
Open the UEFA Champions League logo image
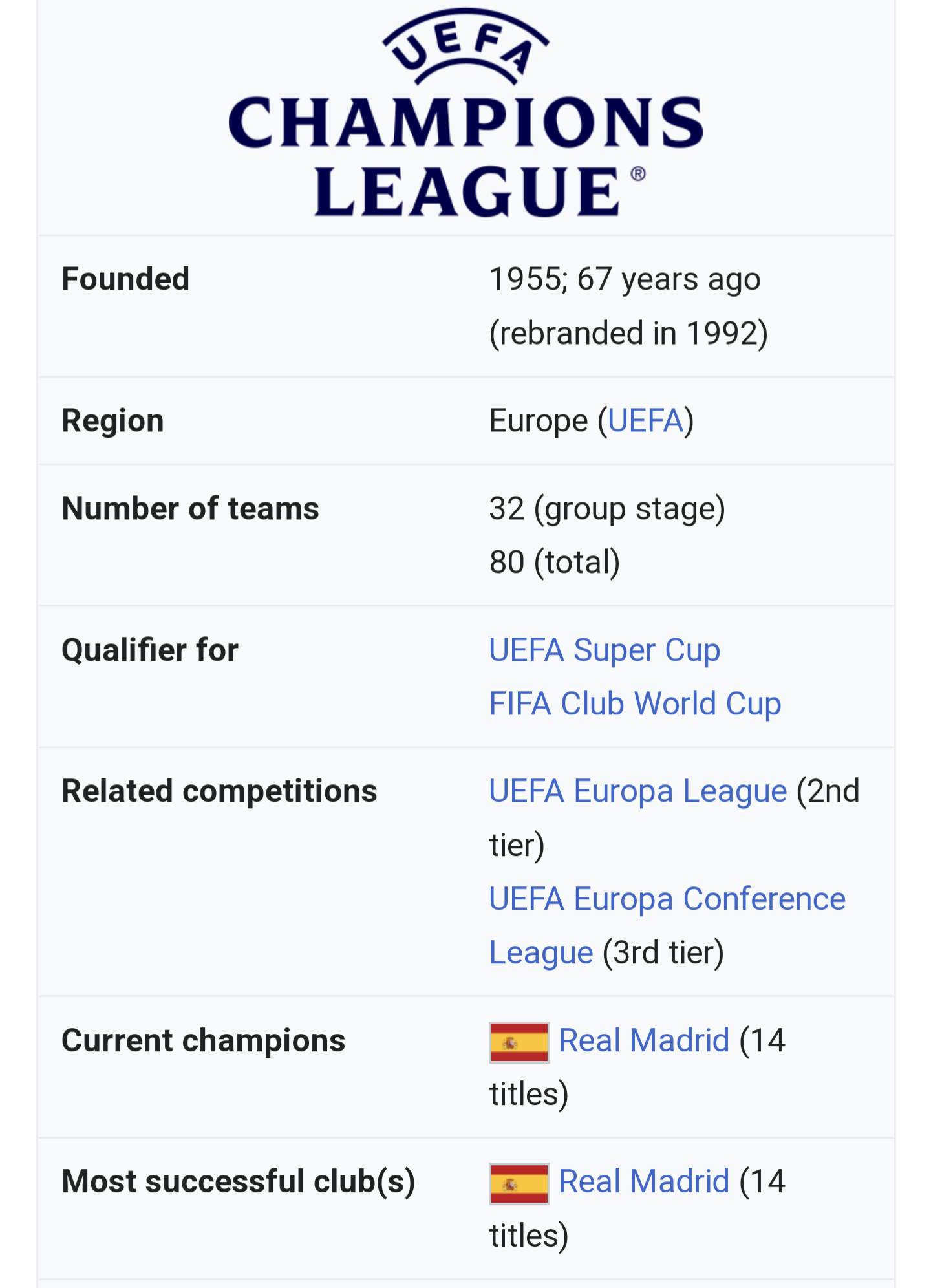(x=465, y=113)
